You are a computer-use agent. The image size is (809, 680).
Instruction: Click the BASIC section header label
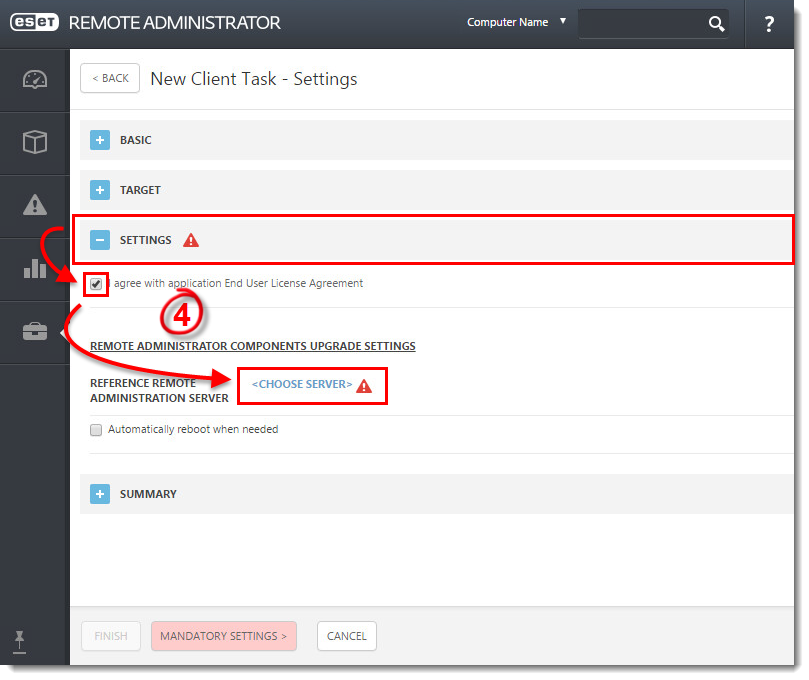(x=136, y=140)
